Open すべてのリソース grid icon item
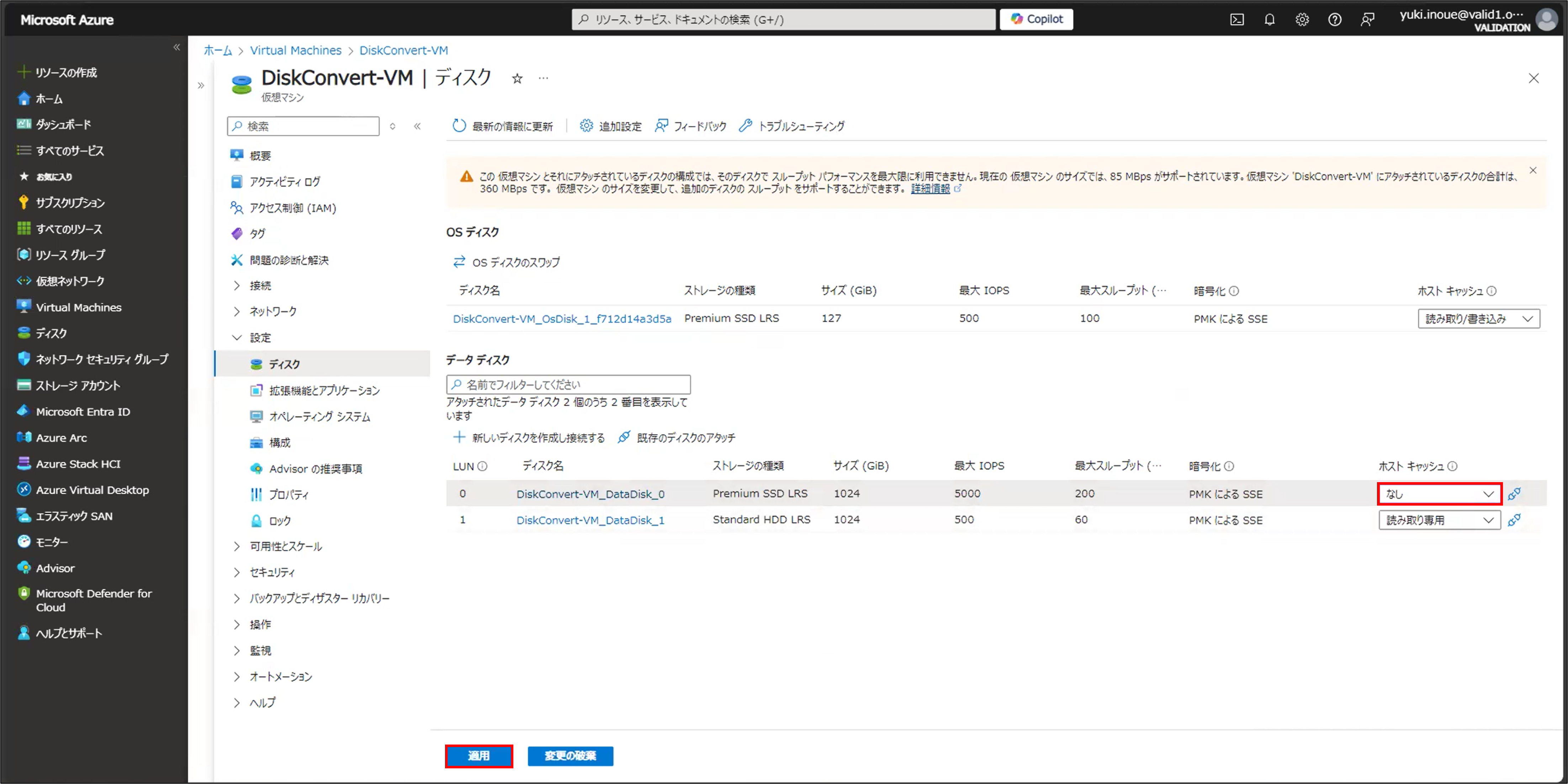 [60, 229]
